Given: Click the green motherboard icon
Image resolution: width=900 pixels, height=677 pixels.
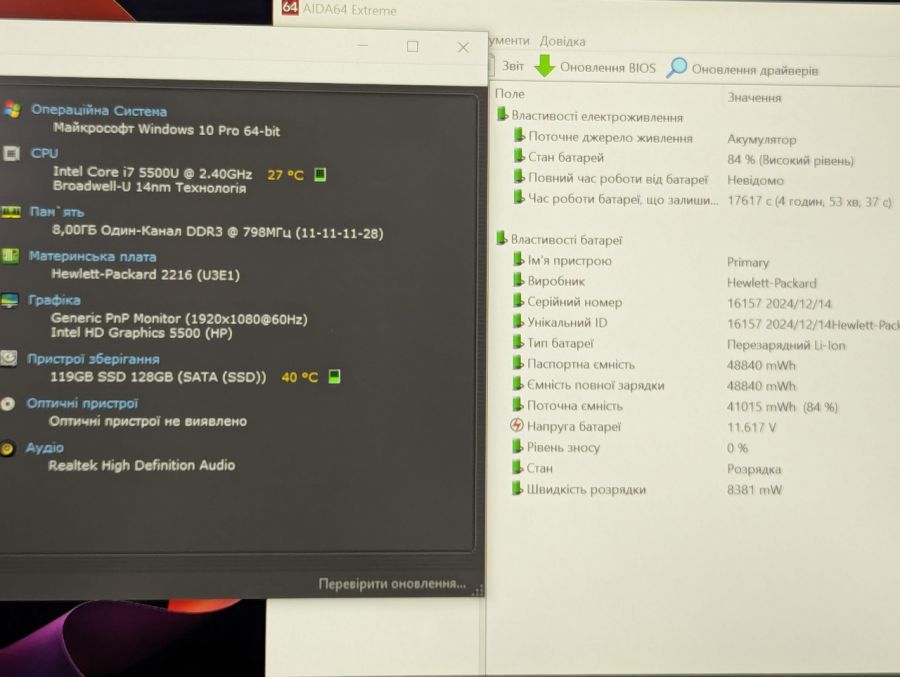Looking at the screenshot, I should tap(10, 256).
